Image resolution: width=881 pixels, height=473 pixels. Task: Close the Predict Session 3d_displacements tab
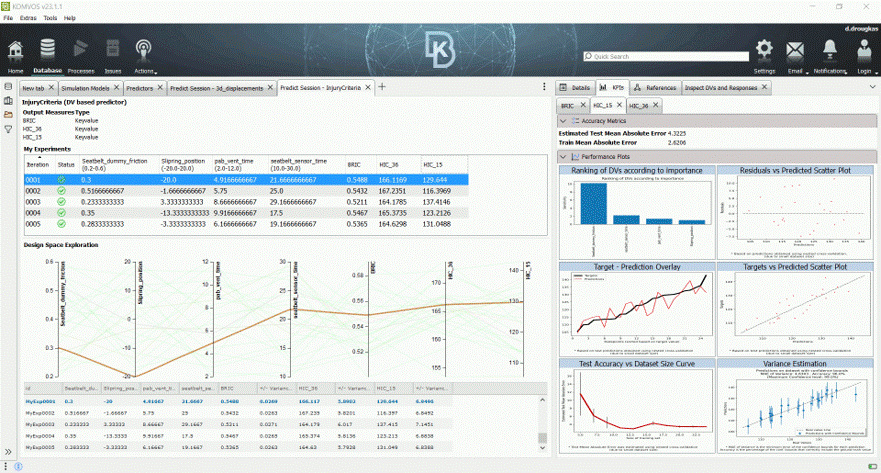(270, 88)
